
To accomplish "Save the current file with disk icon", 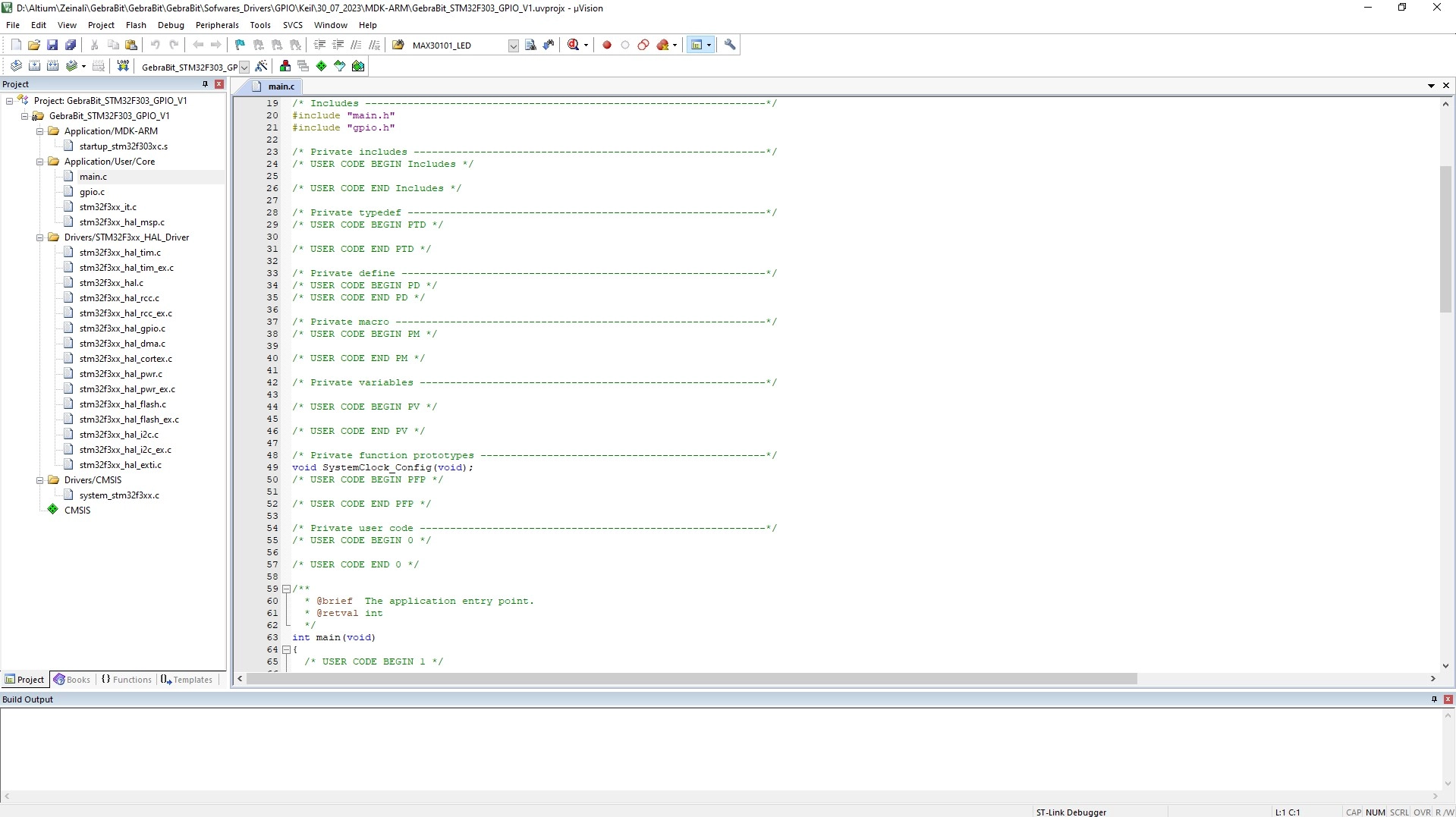I will click(x=52, y=45).
